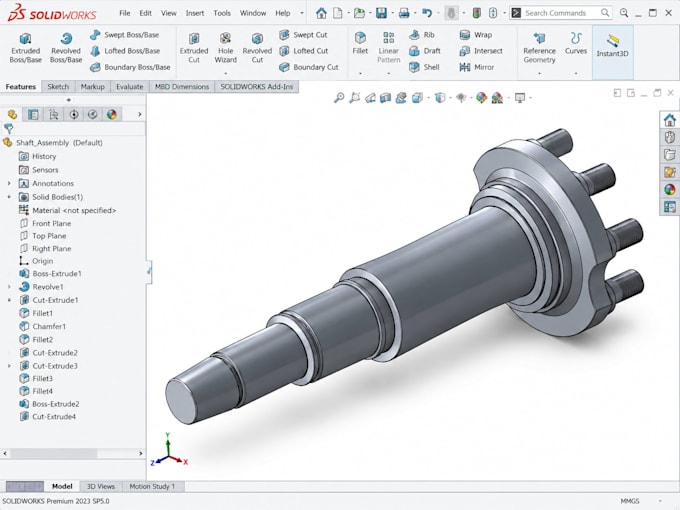This screenshot has width=680, height=510.
Task: Expand the Cut-Extrude1 feature
Action: point(9,300)
